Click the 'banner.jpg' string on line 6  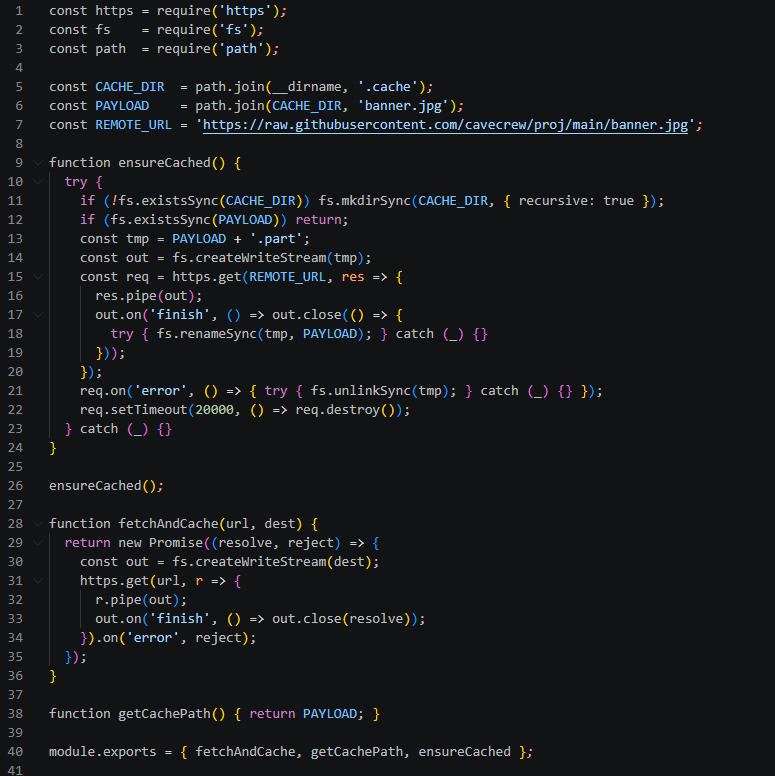tap(403, 106)
